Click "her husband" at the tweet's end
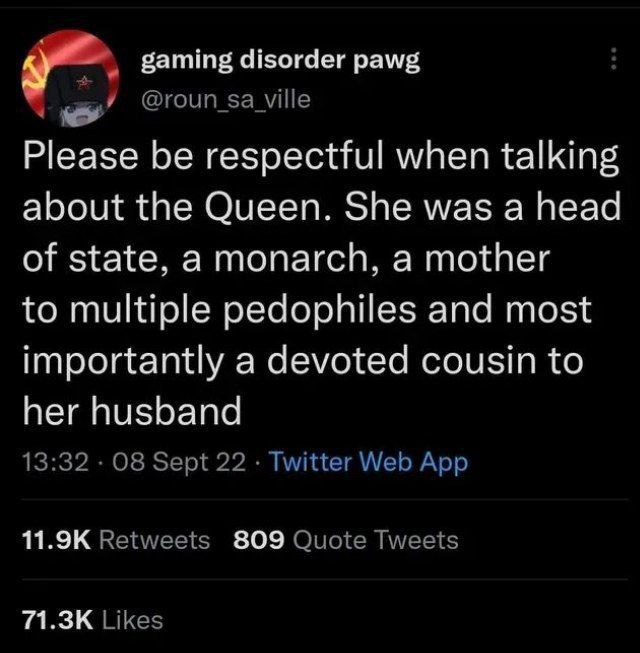 [132, 410]
